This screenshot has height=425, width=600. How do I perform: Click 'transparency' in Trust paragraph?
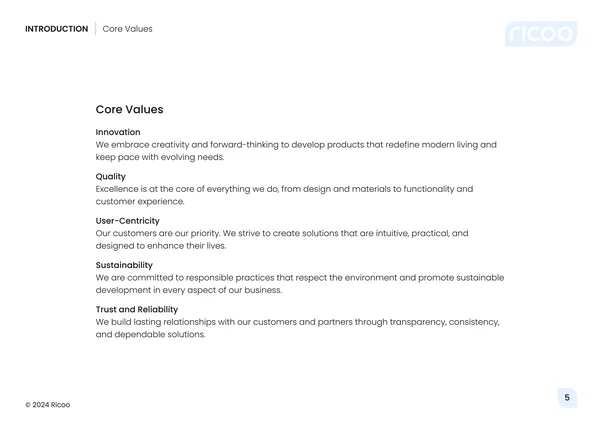point(418,322)
